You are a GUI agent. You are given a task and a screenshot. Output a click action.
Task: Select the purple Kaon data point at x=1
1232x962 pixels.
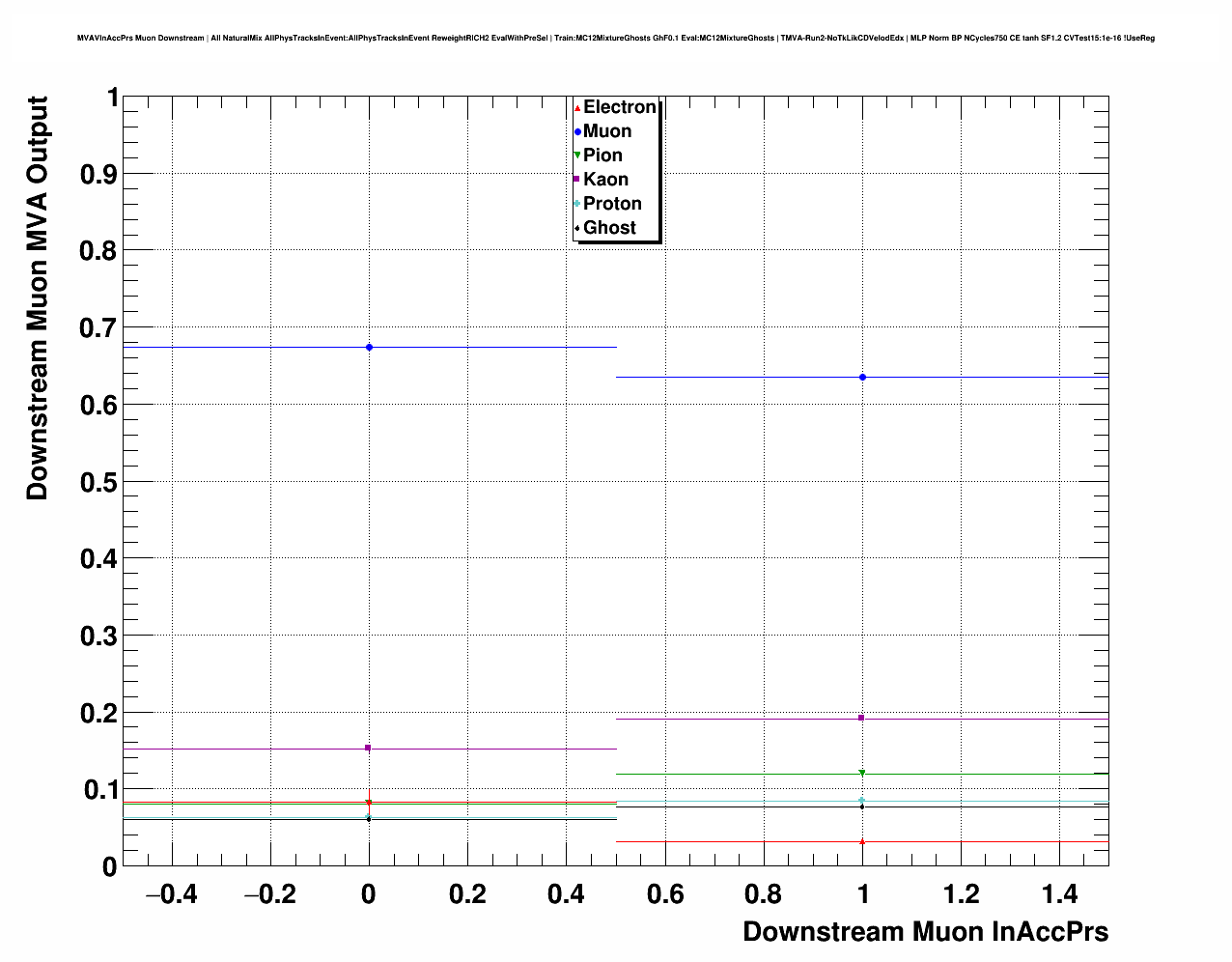861,718
